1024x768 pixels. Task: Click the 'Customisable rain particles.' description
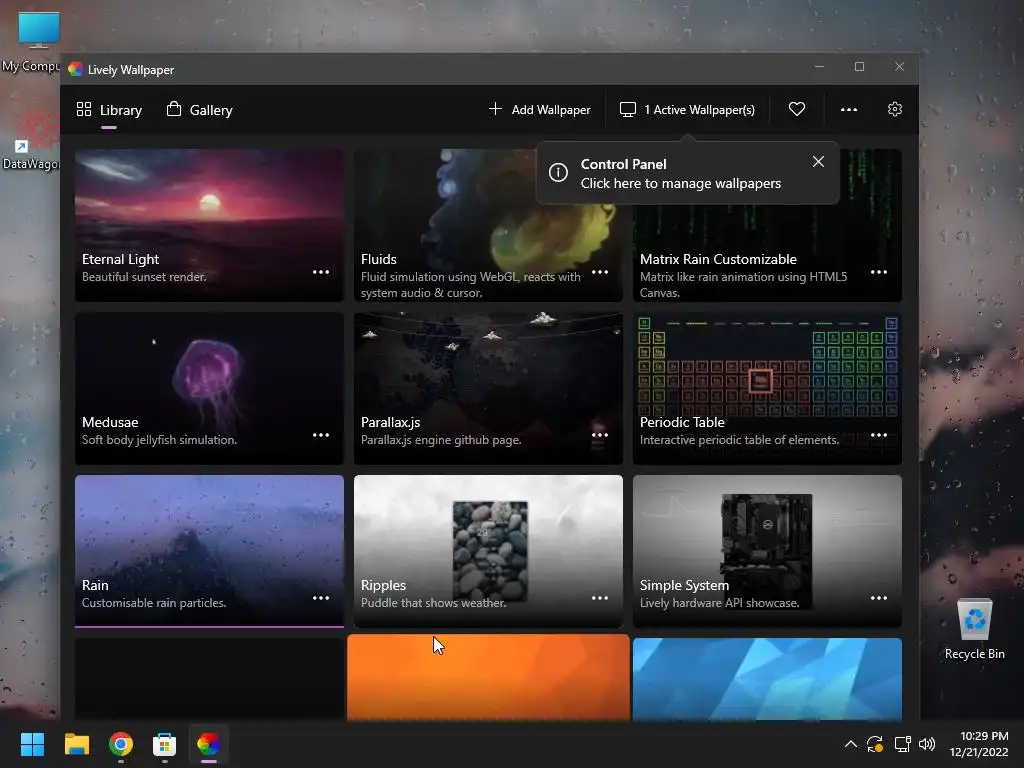(154, 603)
